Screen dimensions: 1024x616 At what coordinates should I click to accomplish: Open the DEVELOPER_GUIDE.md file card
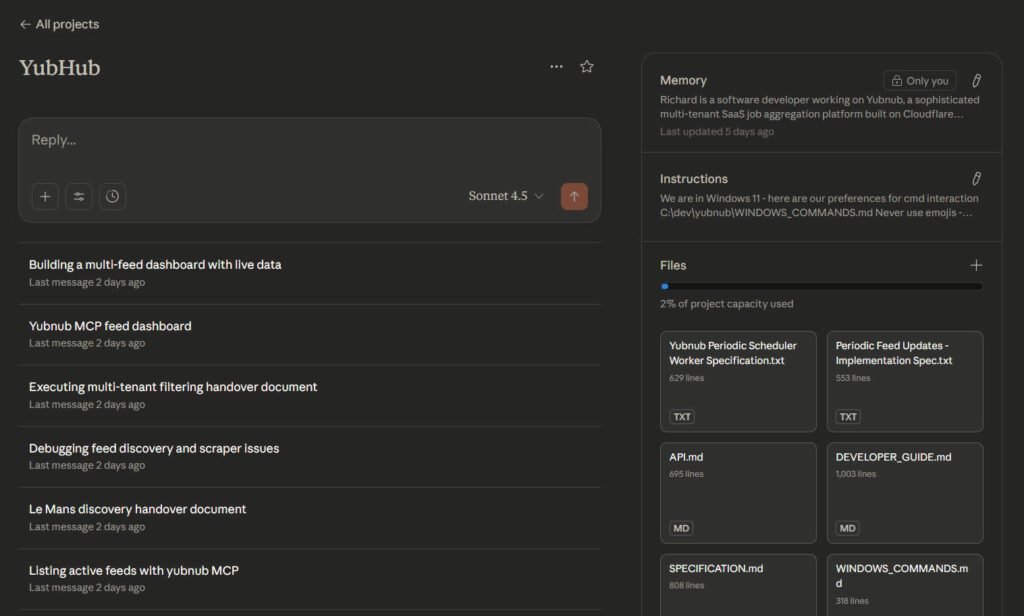tap(904, 492)
